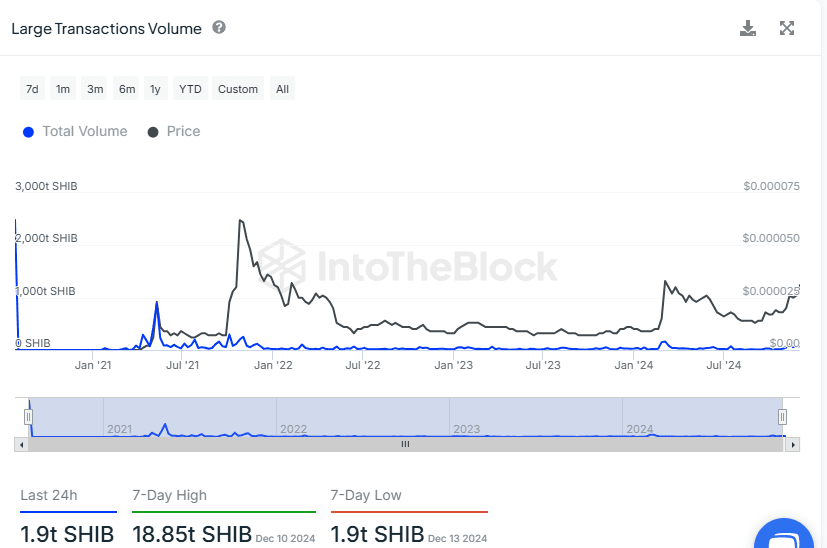Viewport: 827px width, 548px height.
Task: Click the scrollbar left arrow
Action: coord(21,445)
